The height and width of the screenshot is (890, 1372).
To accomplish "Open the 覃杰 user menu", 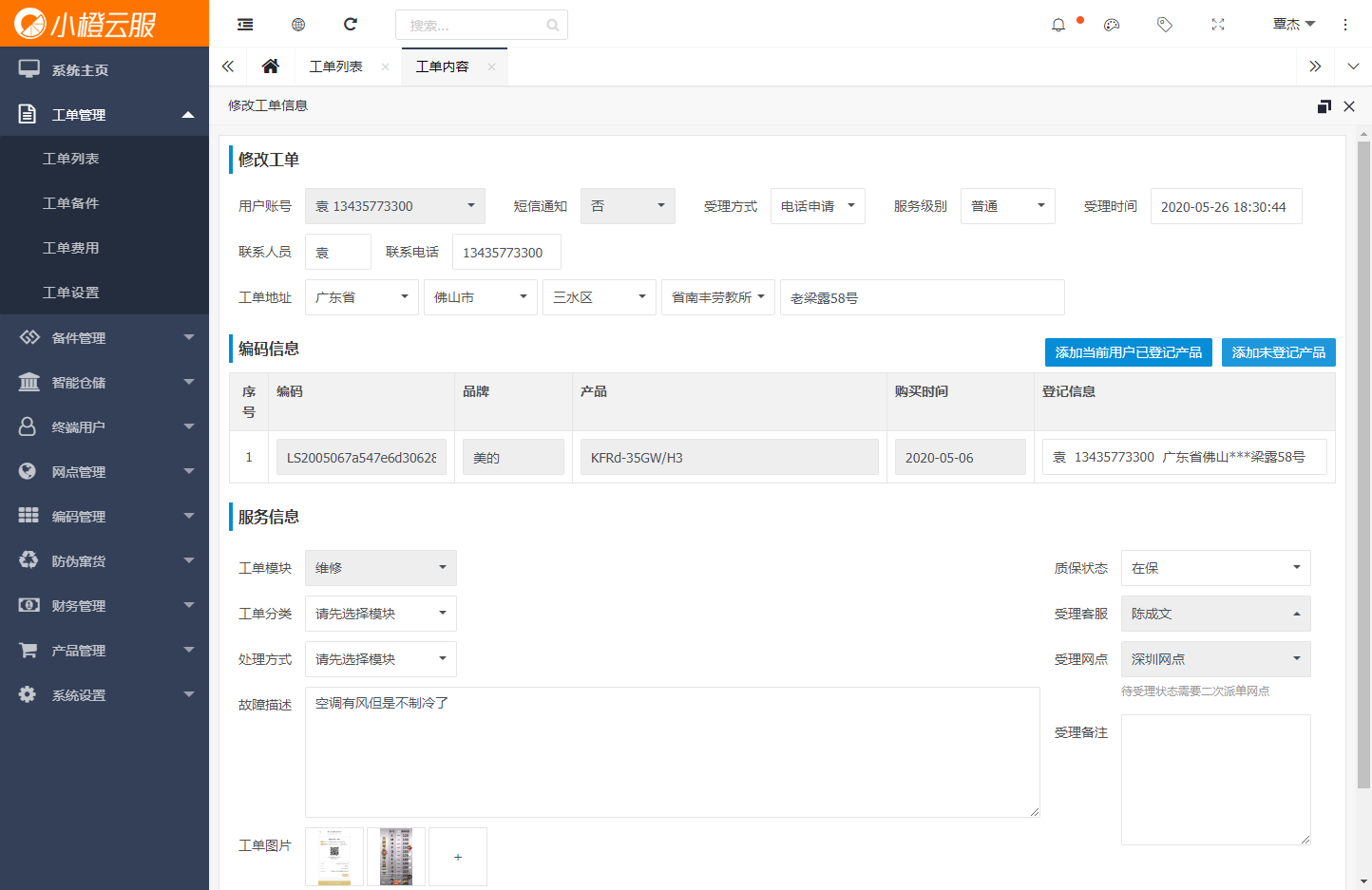I will [1294, 25].
